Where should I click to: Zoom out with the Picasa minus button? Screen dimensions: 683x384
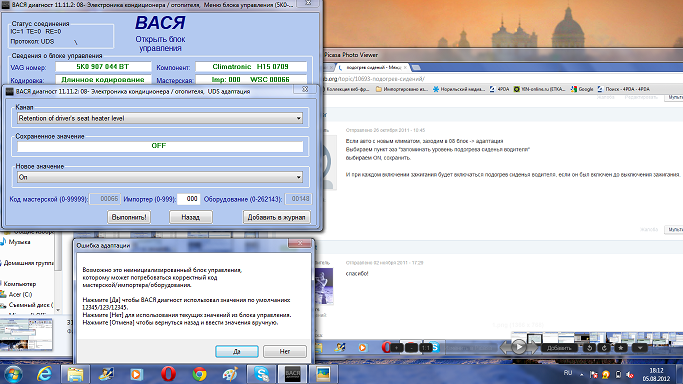(411, 347)
